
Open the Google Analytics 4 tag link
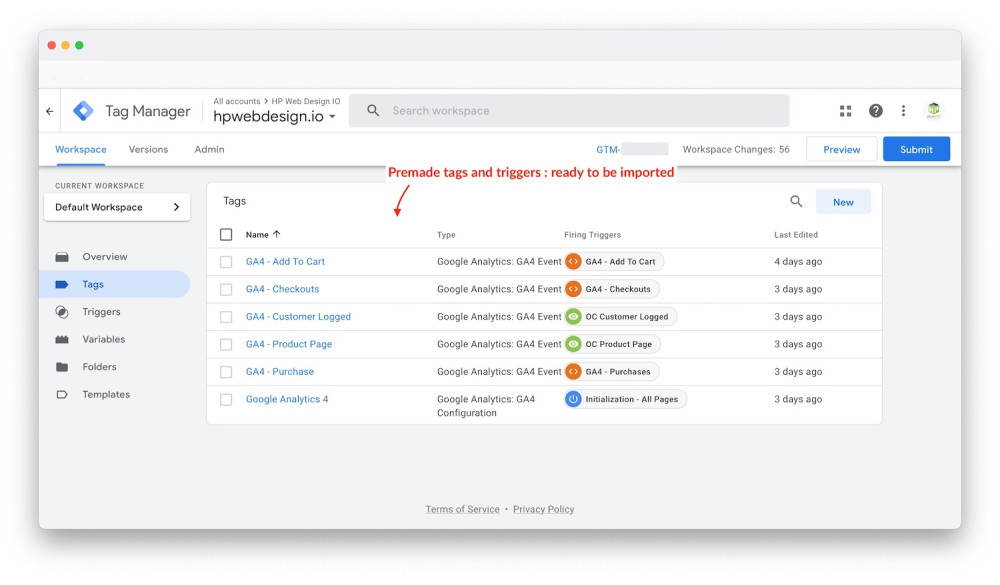point(287,399)
